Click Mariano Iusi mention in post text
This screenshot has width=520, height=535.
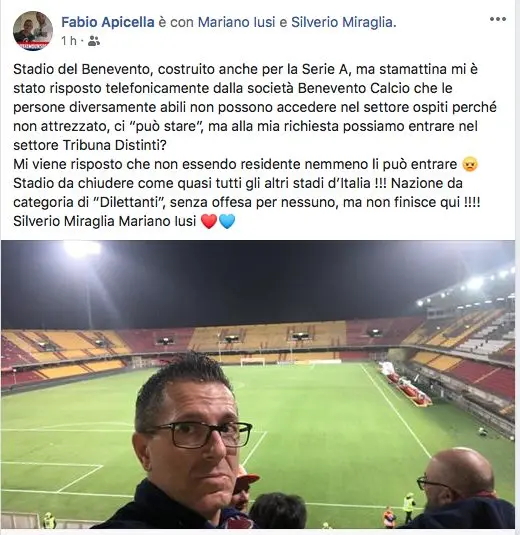157,221
